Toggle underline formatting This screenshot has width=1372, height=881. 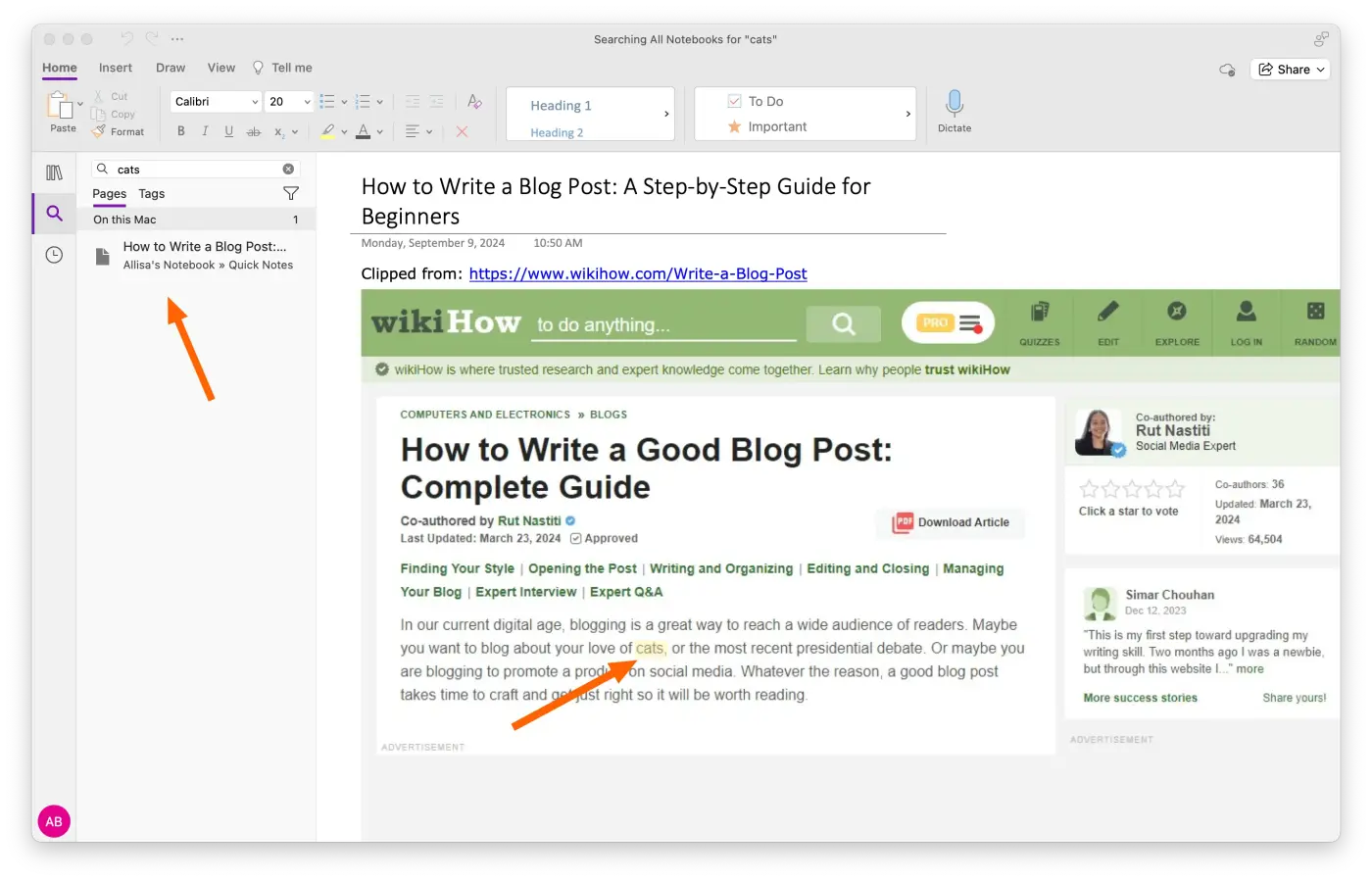pyautogui.click(x=228, y=131)
